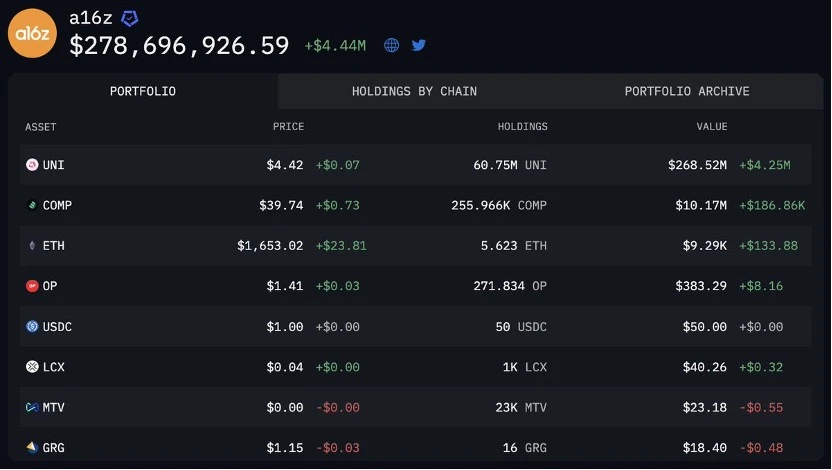Click the verified badge next to a16z

[x=130, y=18]
